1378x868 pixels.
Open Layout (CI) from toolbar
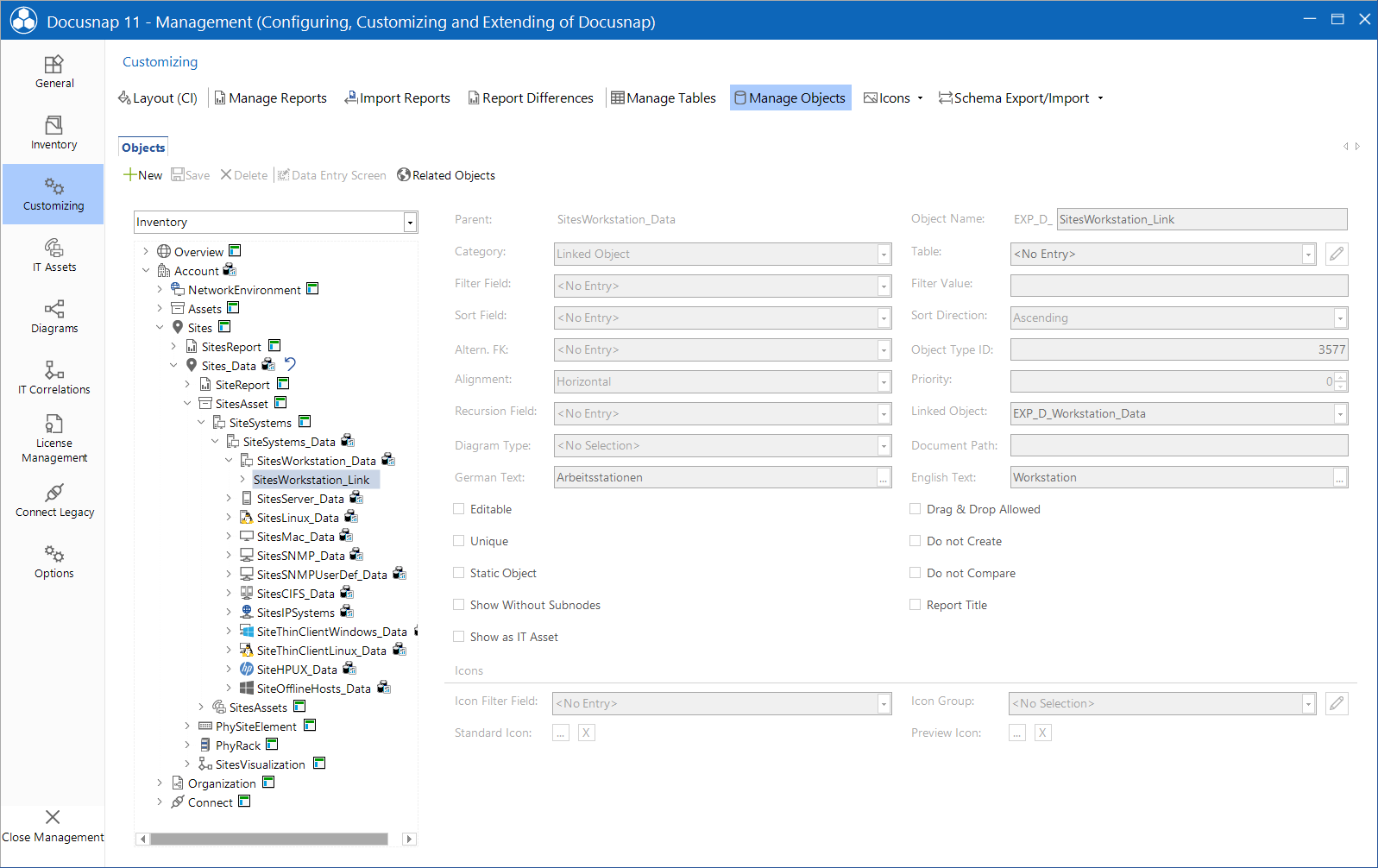click(158, 98)
